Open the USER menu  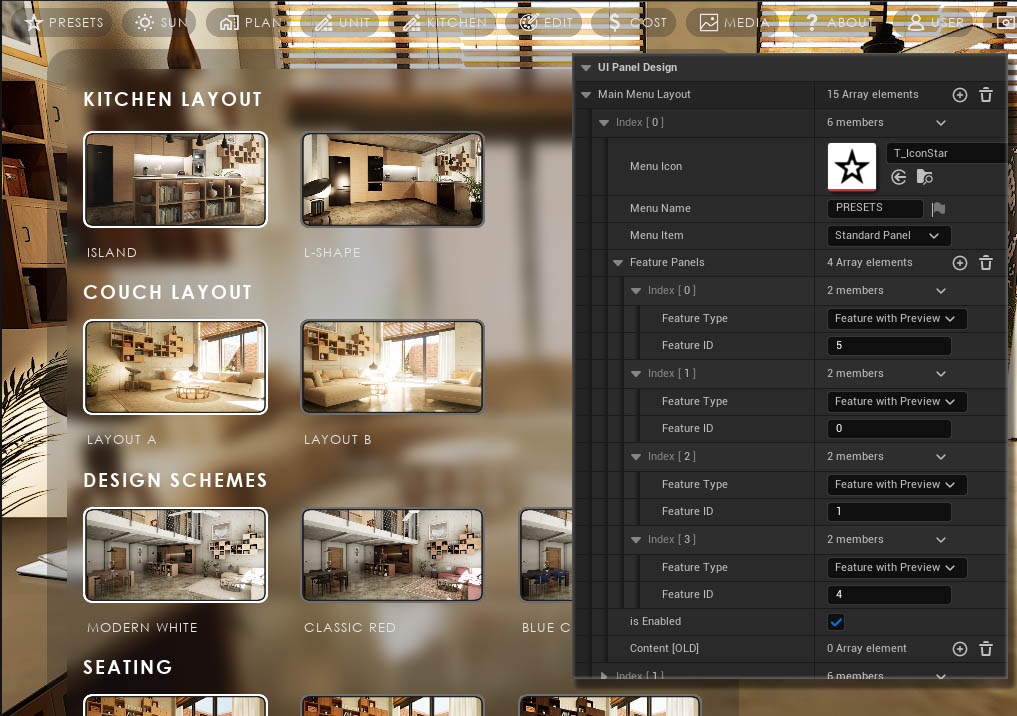pos(935,23)
